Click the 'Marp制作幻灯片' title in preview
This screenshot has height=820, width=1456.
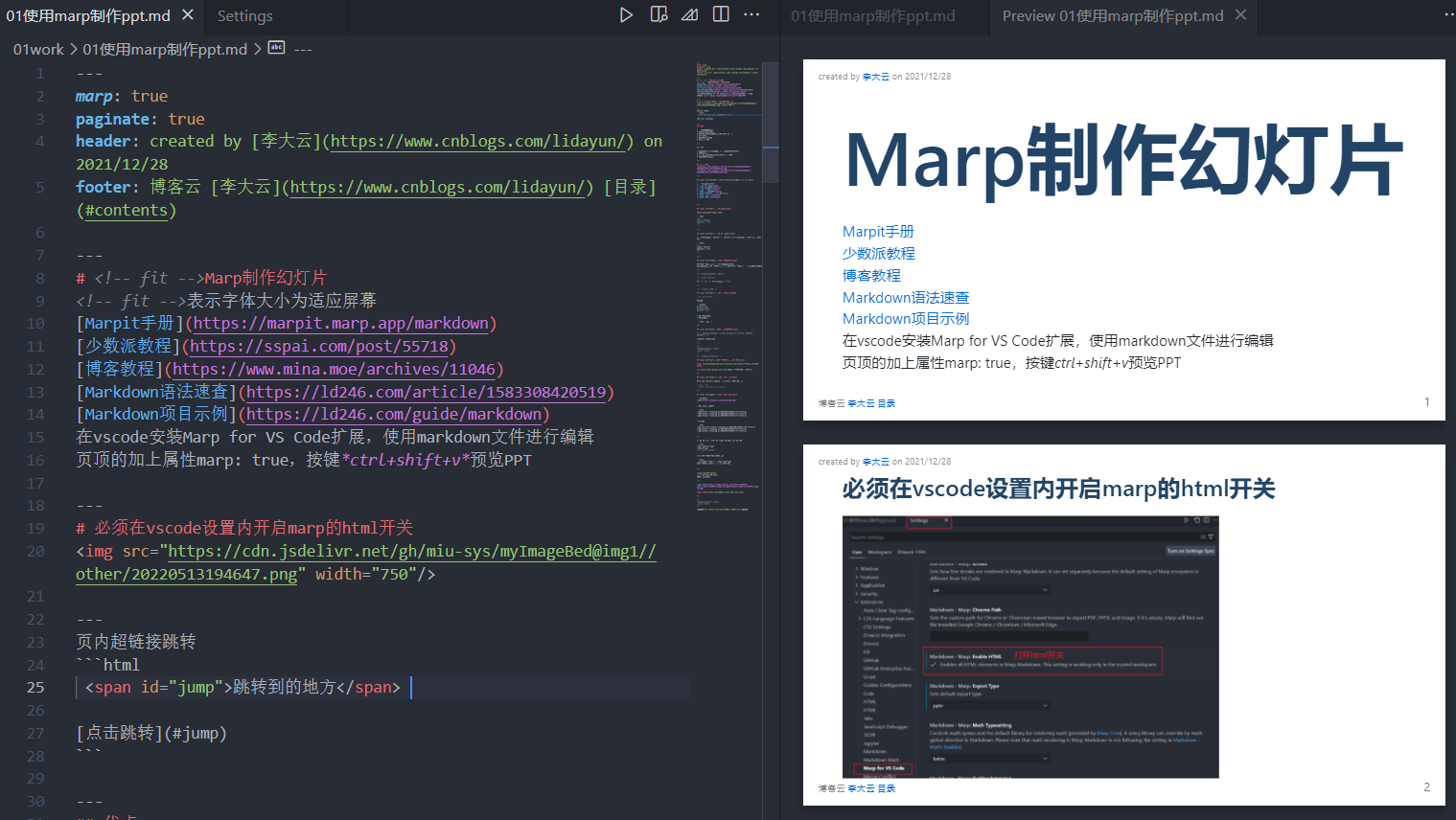[x=1124, y=160]
